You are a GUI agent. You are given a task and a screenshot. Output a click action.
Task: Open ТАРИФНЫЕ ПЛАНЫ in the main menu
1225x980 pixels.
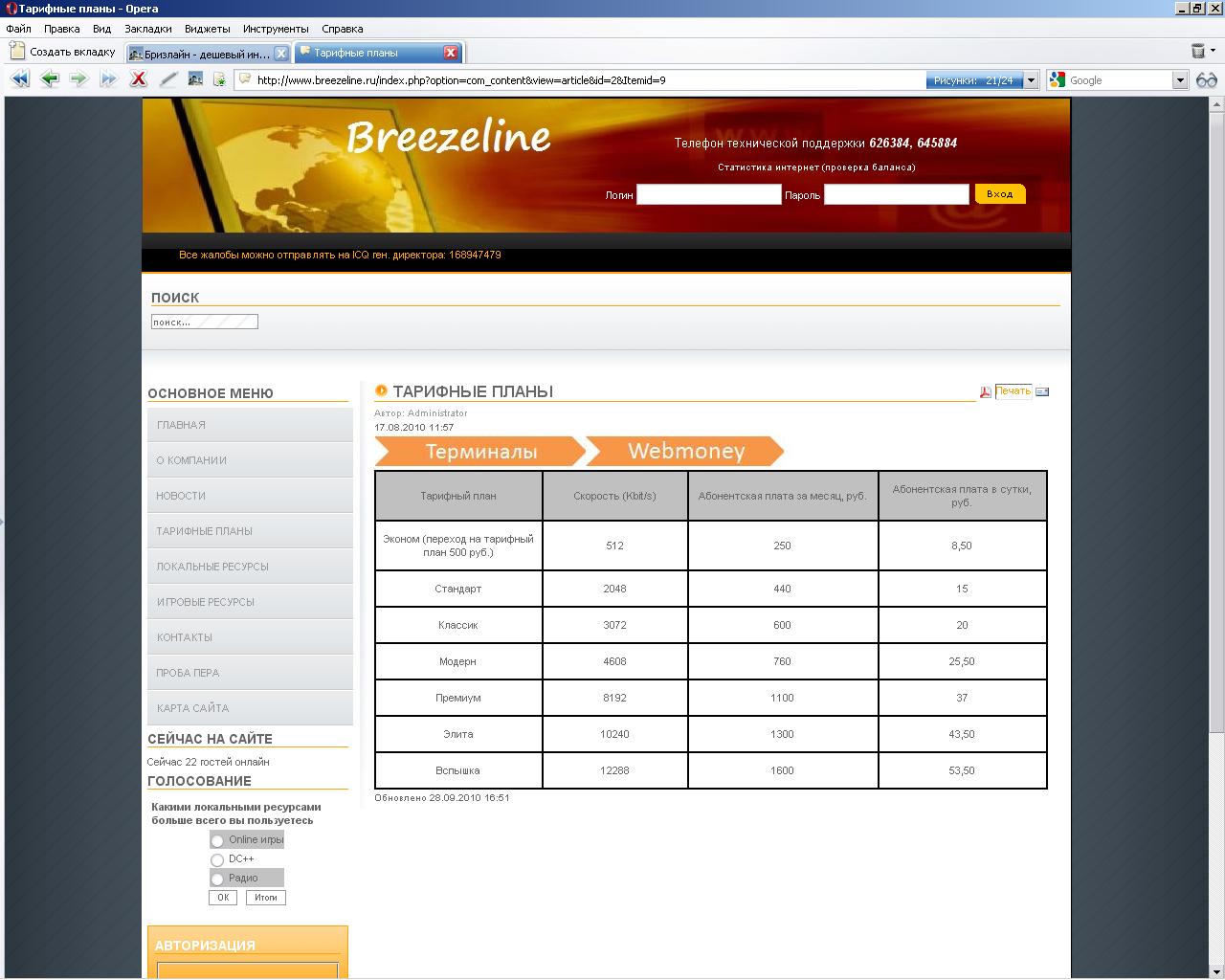(x=250, y=531)
